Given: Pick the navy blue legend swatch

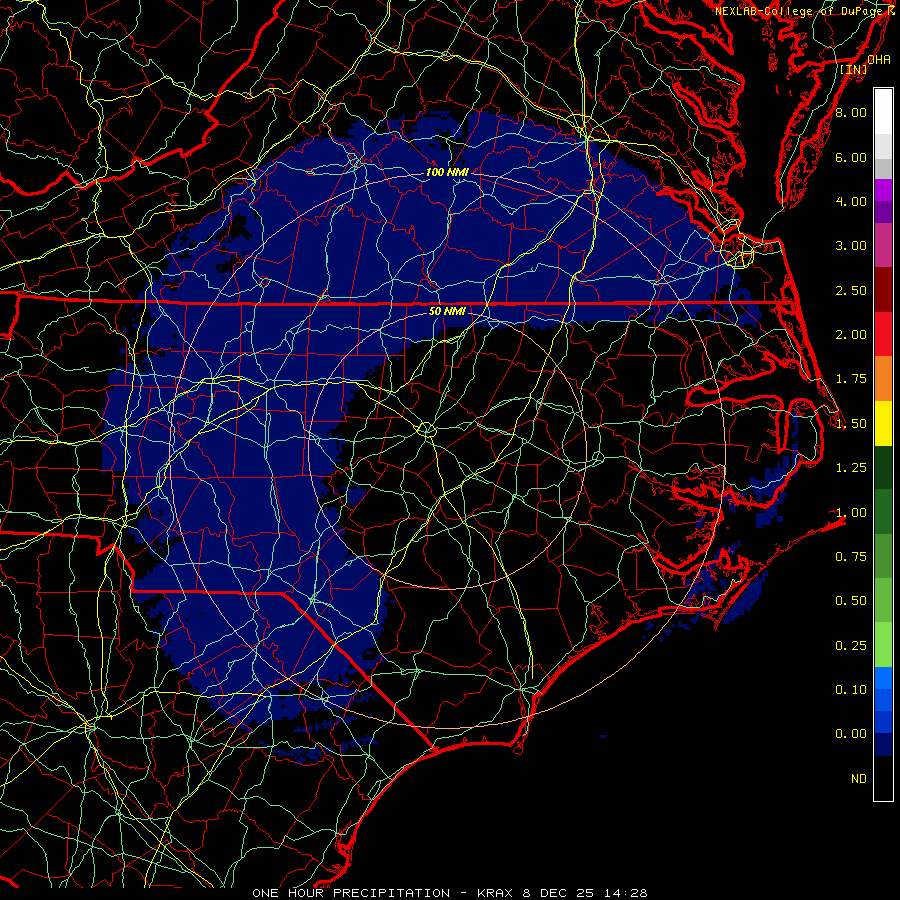Looking at the screenshot, I should coord(883,745).
